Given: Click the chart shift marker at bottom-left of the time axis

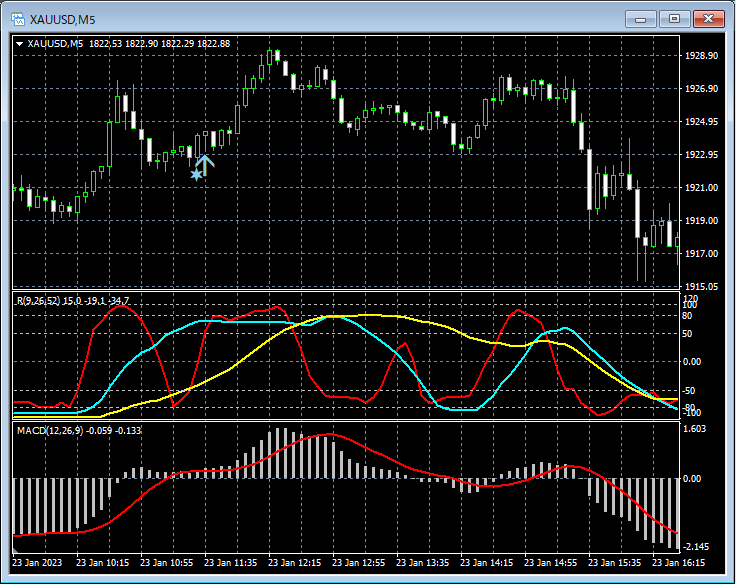Looking at the screenshot, I should 16,551.
